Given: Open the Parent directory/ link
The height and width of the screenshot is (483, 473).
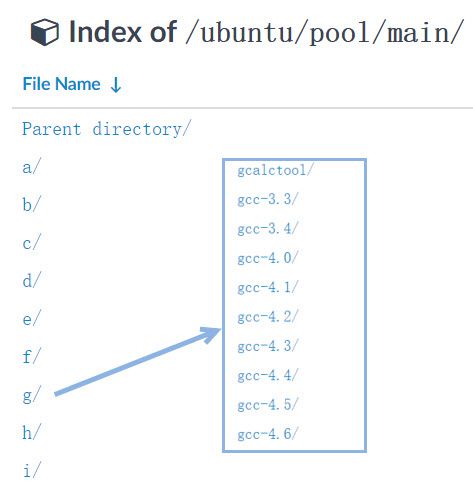Looking at the screenshot, I should [107, 129].
